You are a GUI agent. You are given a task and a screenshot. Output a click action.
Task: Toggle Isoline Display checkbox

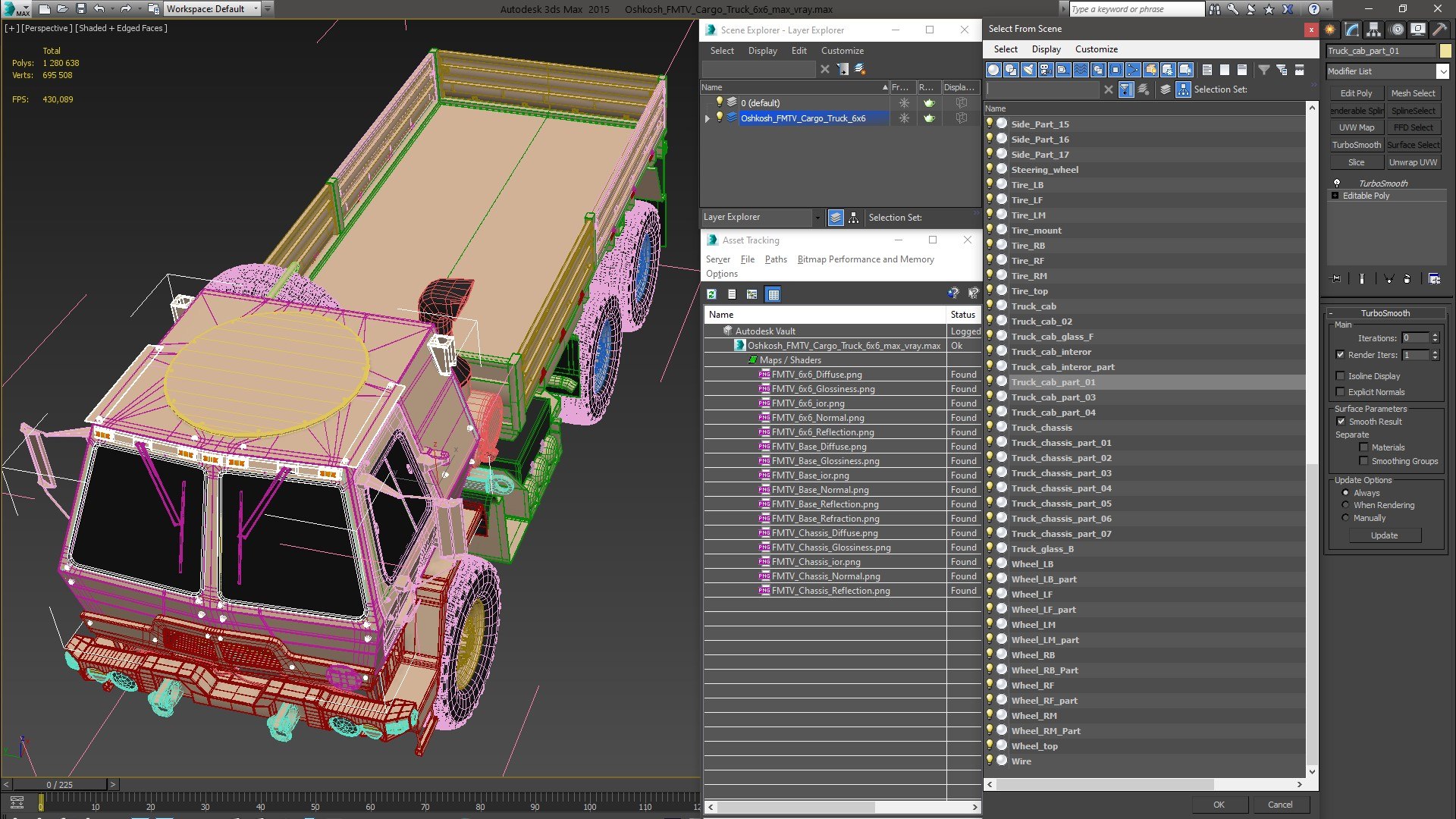tap(1340, 376)
